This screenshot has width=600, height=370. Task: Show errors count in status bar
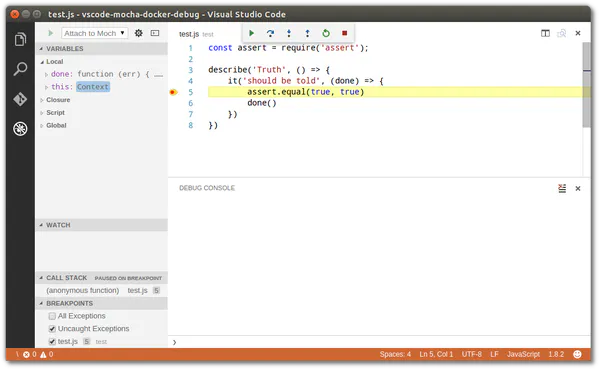click(x=29, y=354)
